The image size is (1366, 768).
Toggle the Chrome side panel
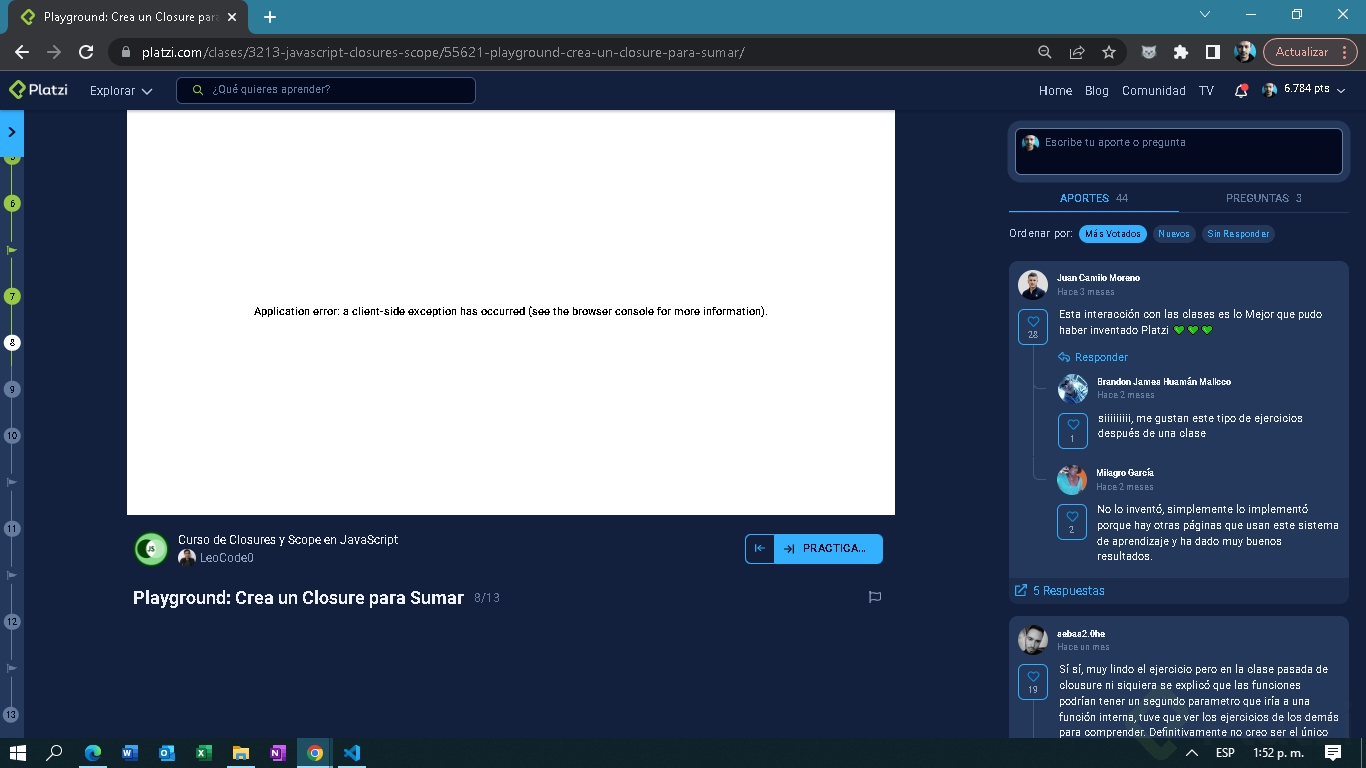1212,52
